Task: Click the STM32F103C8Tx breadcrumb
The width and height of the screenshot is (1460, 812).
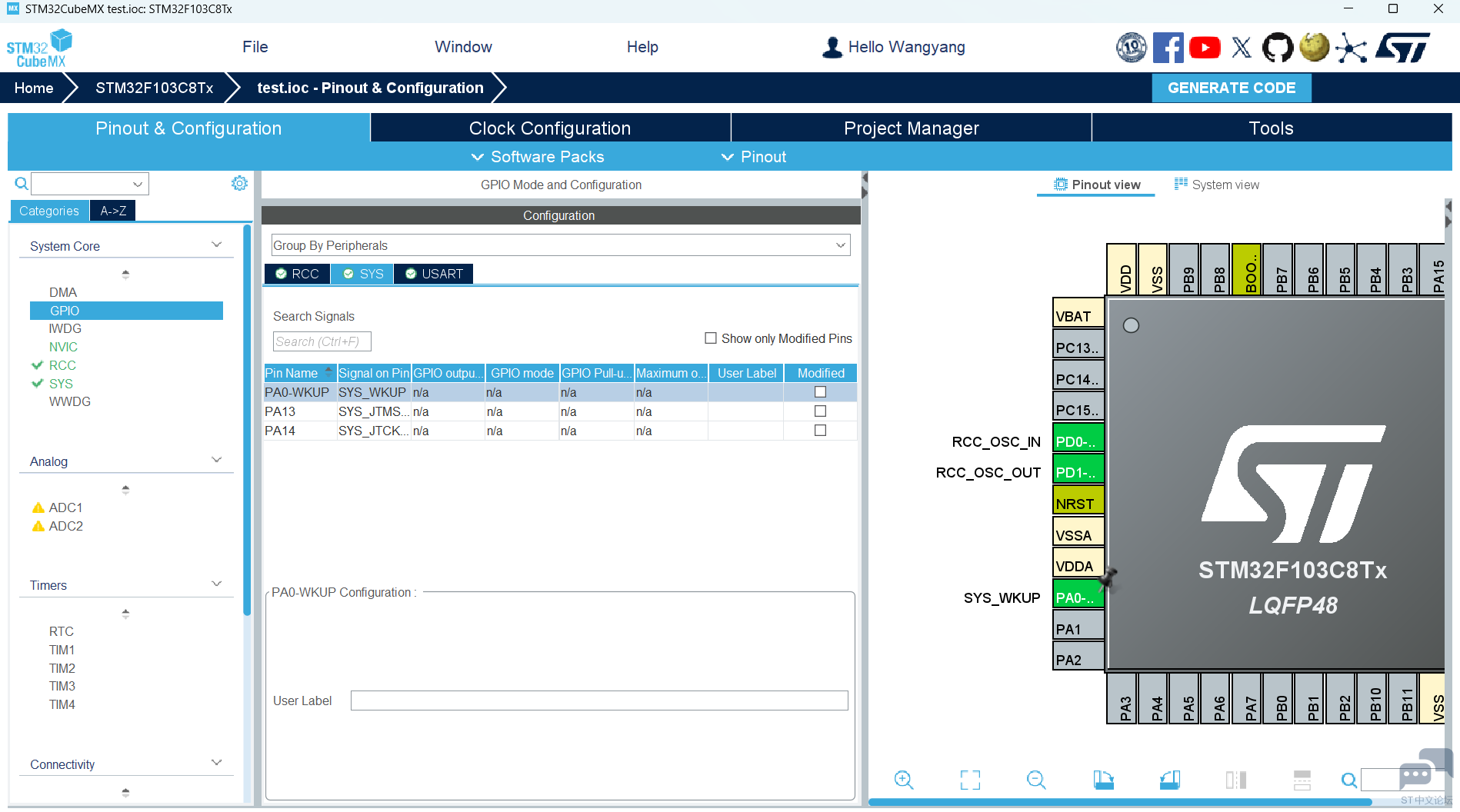Action: 155,88
